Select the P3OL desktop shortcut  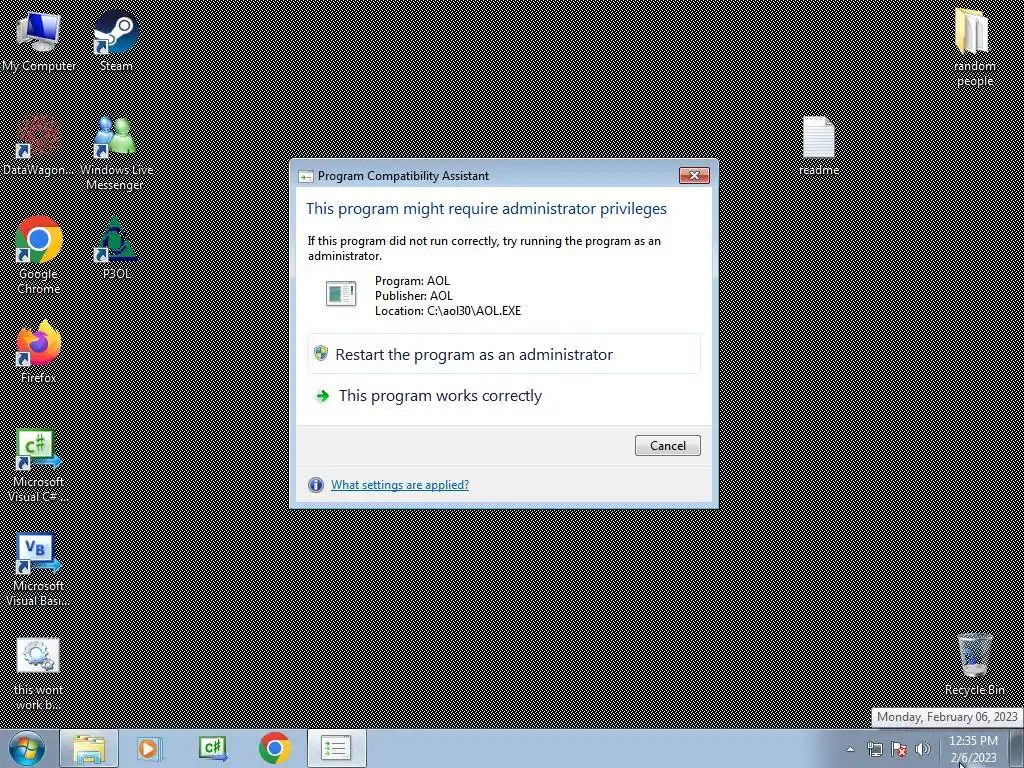click(x=116, y=248)
